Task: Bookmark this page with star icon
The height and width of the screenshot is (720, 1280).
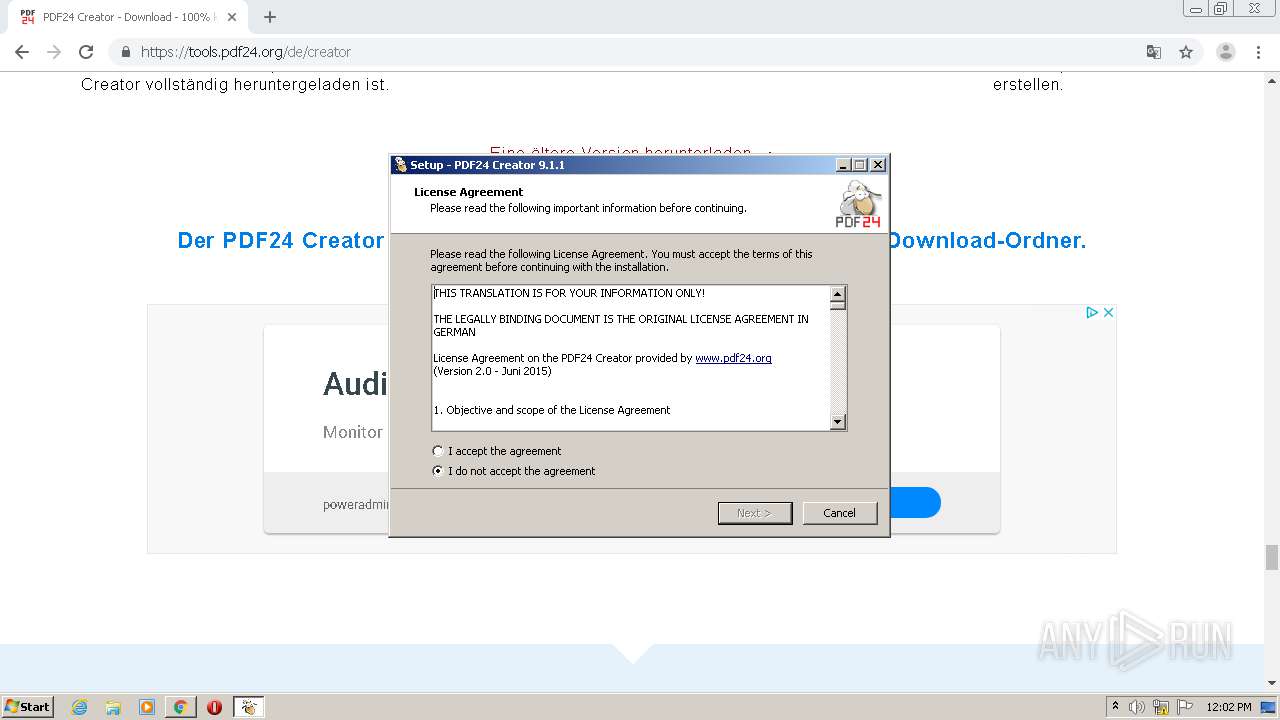Action: pos(1186,52)
